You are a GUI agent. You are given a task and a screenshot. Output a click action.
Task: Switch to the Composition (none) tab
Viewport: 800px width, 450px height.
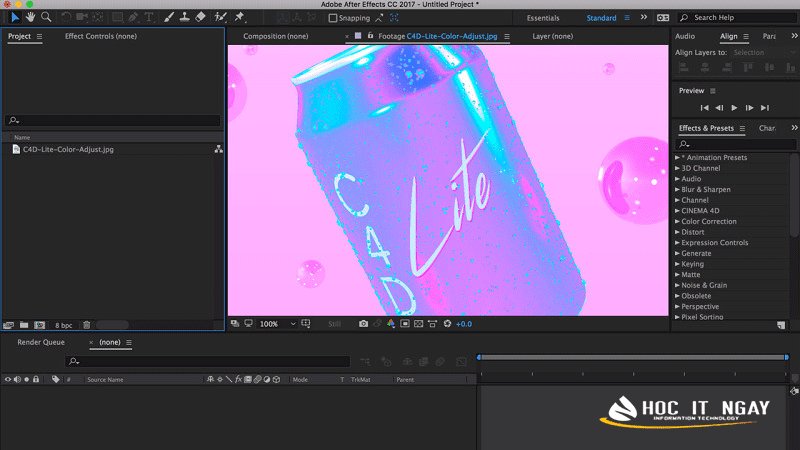coord(276,36)
